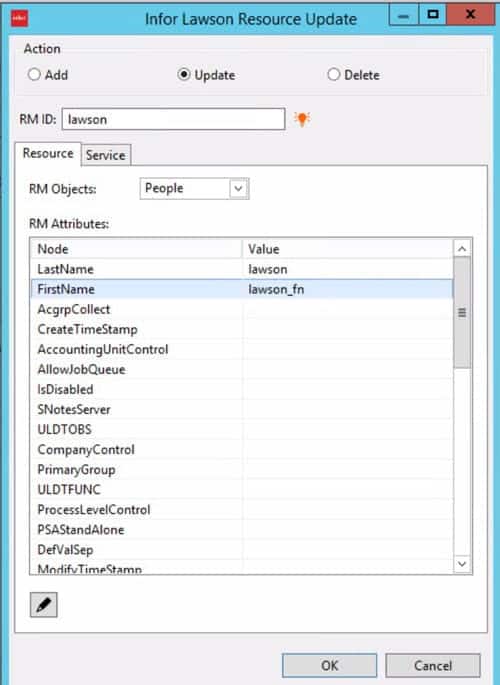Screen dimensions: 500x685
Task: Select the LastName attribute row
Action: [241, 269]
